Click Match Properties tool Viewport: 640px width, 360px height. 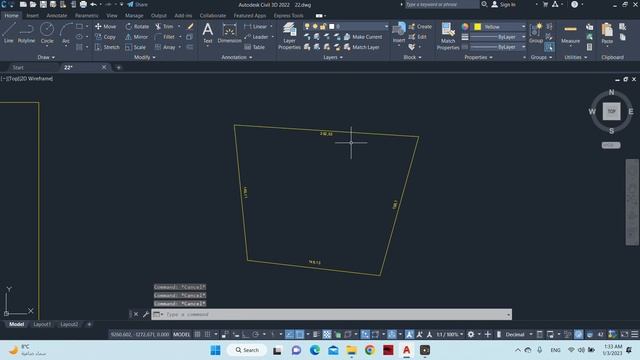(448, 36)
